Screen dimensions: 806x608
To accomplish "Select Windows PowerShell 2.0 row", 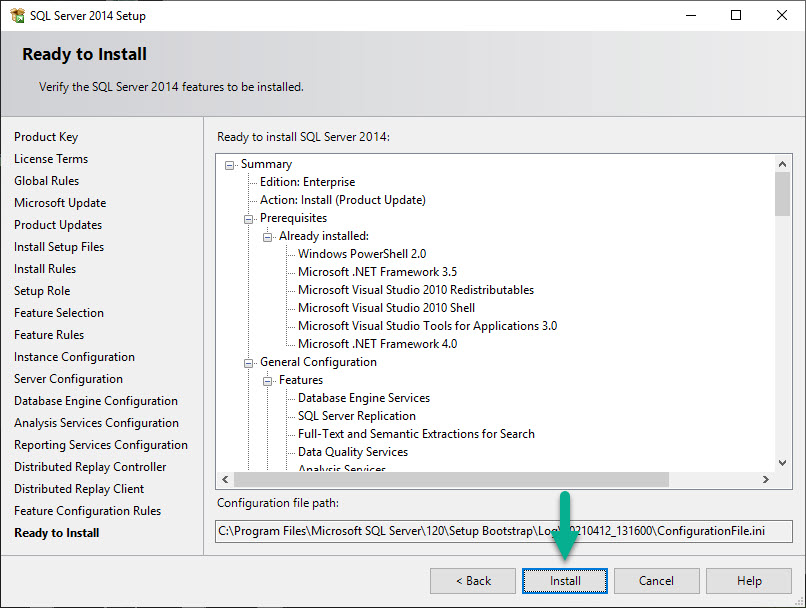I will pyautogui.click(x=362, y=254).
